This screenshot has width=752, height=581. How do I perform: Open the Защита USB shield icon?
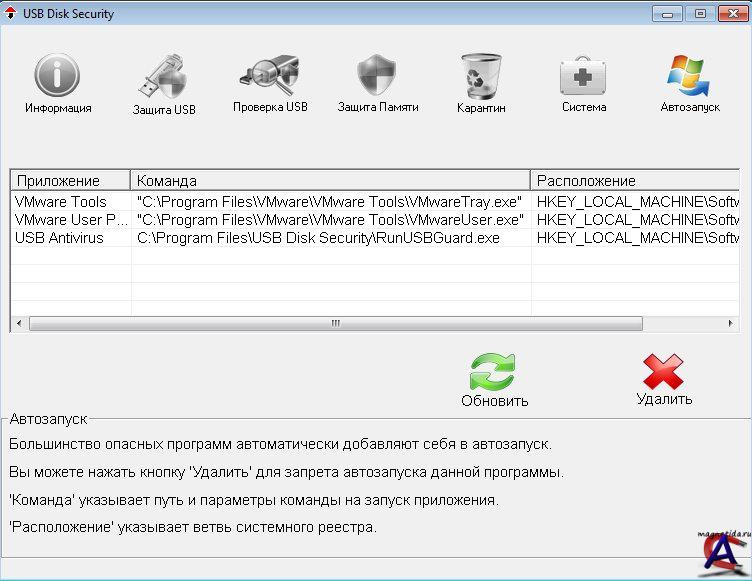[163, 77]
